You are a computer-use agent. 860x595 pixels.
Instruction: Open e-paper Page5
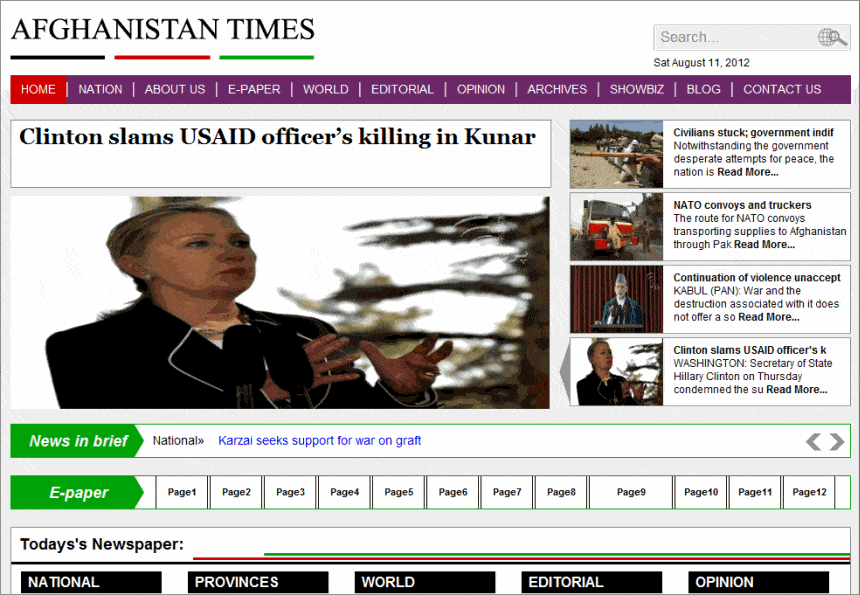399,492
